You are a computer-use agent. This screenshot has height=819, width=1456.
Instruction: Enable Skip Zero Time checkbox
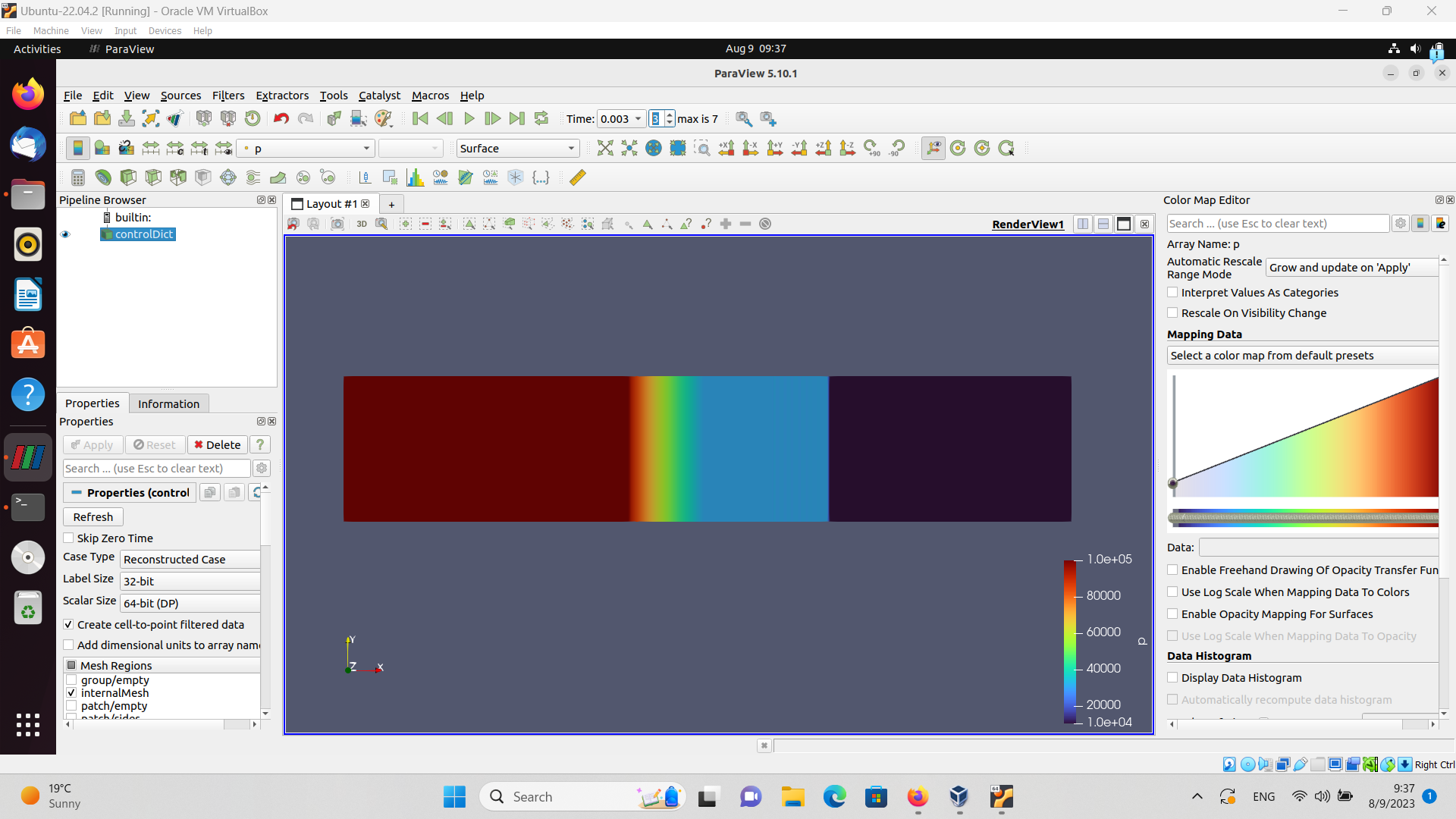click(x=69, y=538)
